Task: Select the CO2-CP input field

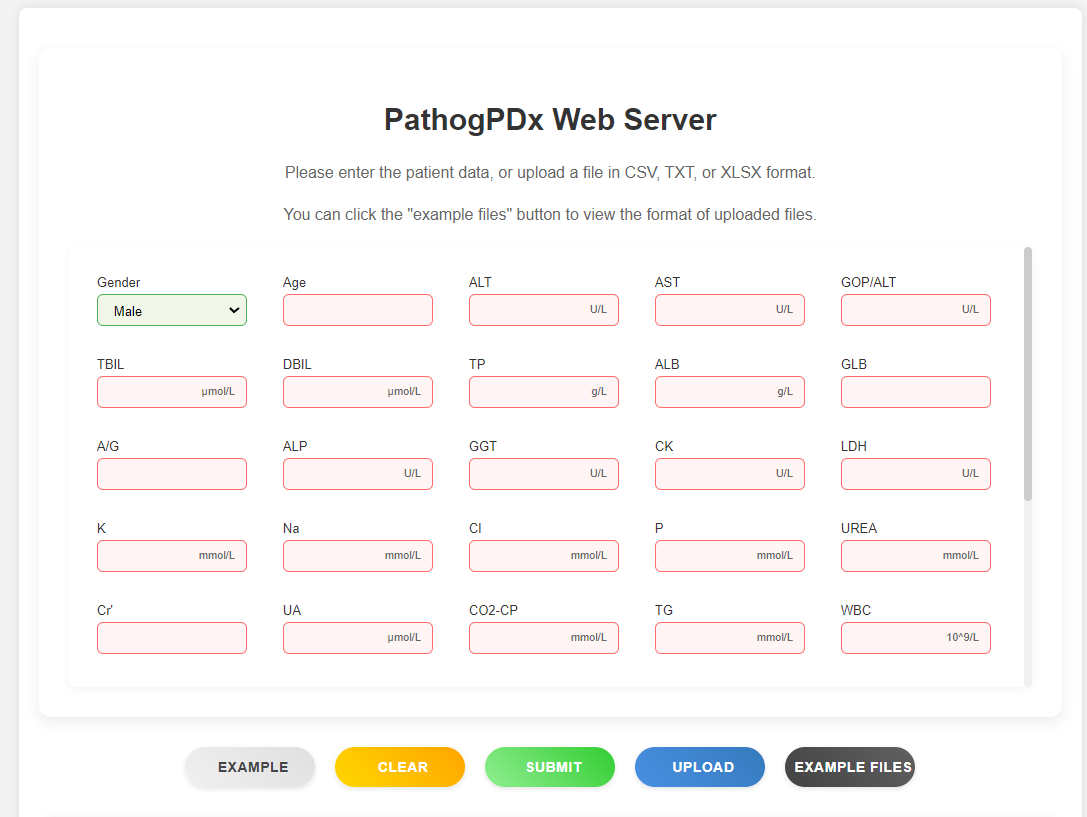Action: (543, 638)
